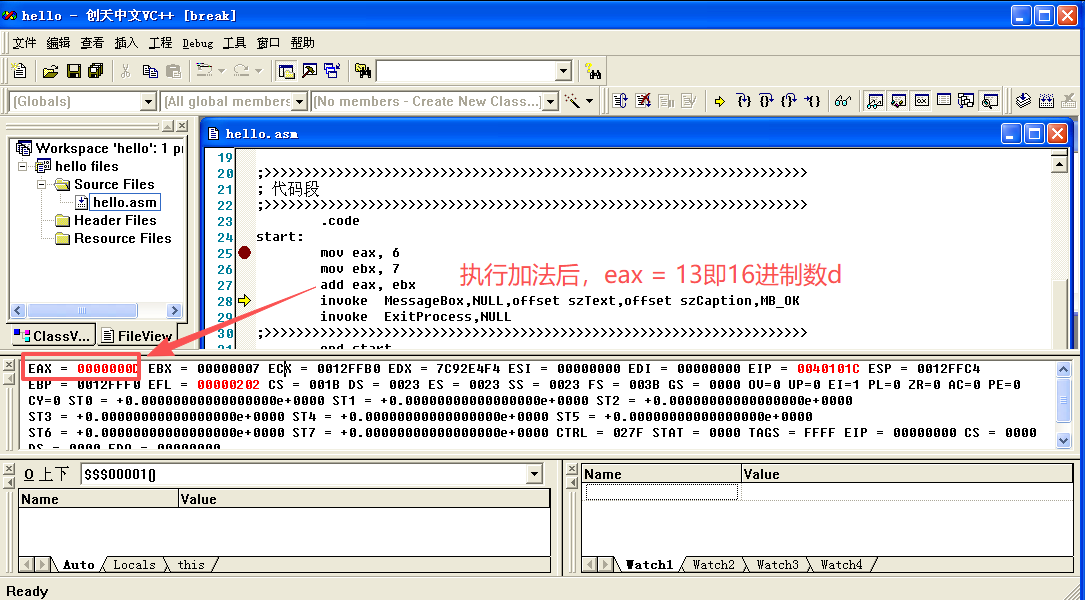Open QuickWatch glasses icon
Screen dimensions: 1085x600
pos(843,101)
